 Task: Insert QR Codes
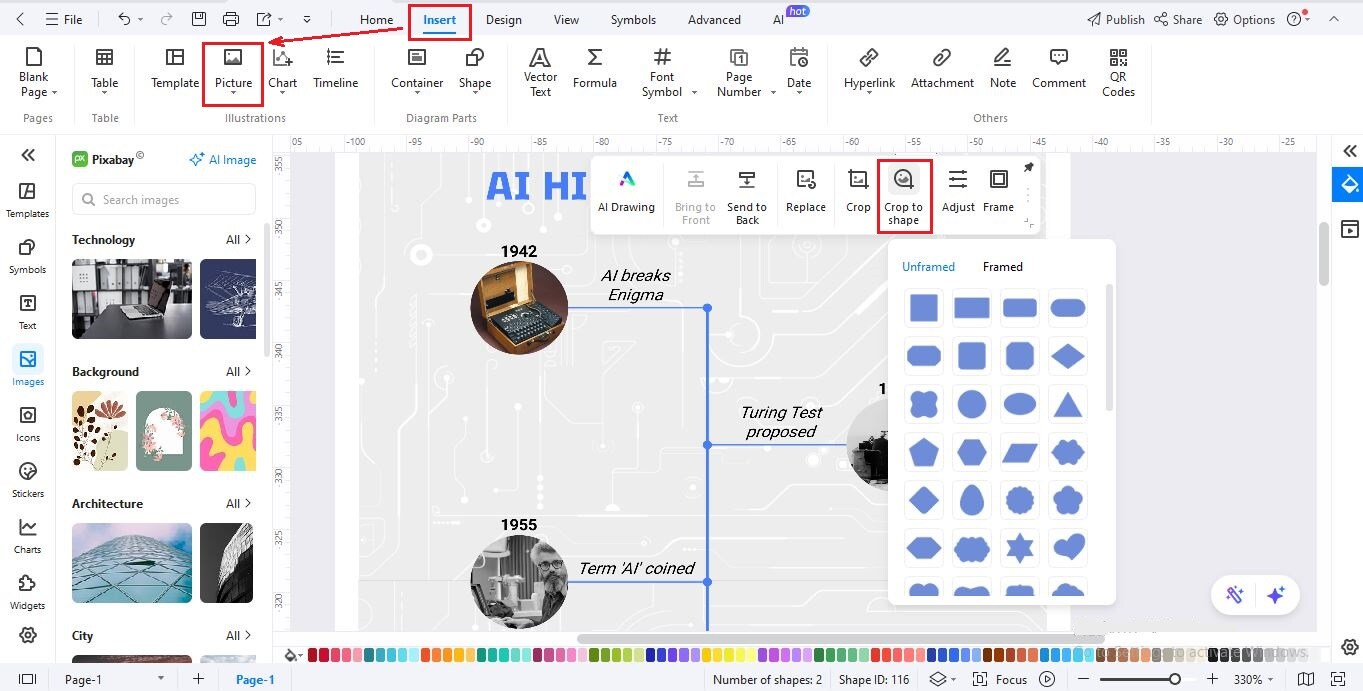point(1118,72)
